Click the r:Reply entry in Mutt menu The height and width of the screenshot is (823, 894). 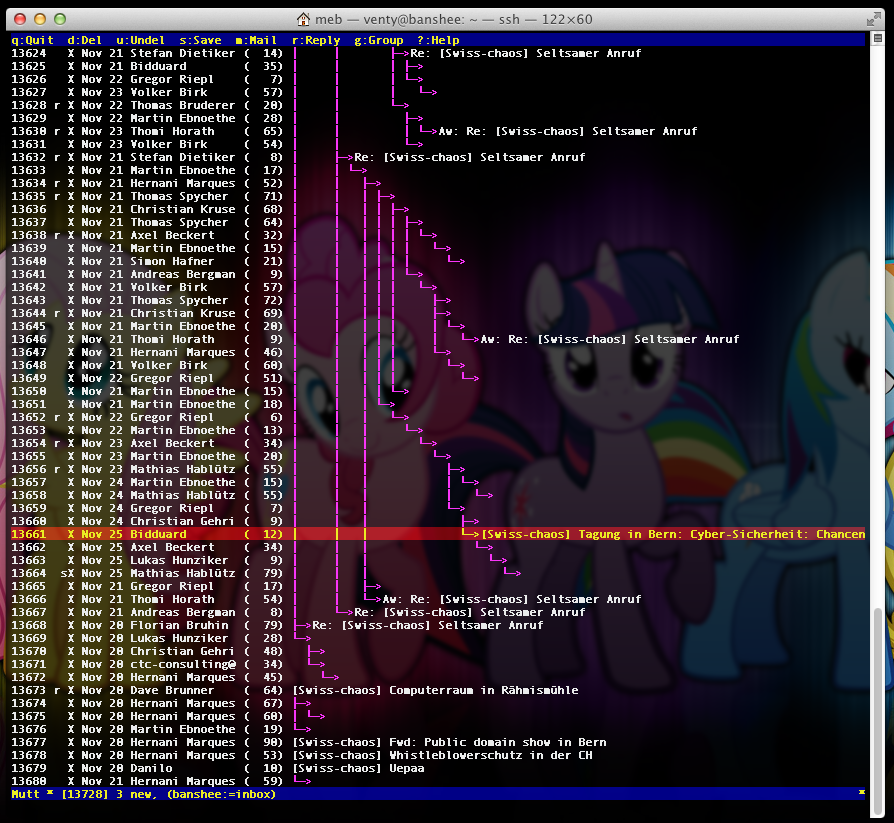tap(316, 40)
